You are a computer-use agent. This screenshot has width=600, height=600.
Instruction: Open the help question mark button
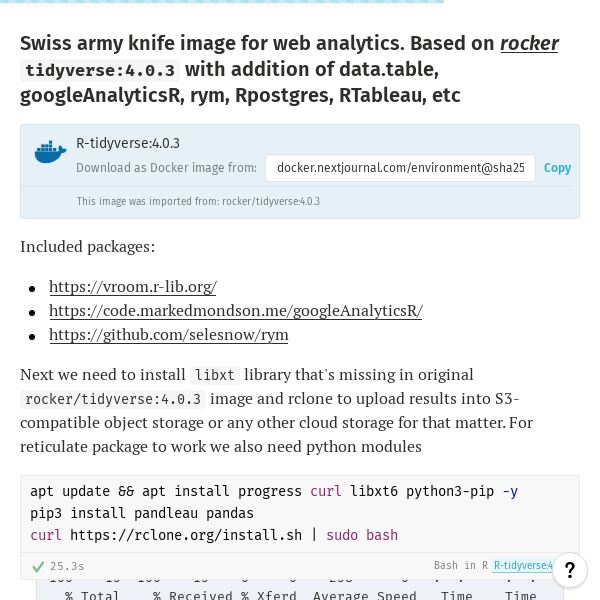(x=569, y=570)
